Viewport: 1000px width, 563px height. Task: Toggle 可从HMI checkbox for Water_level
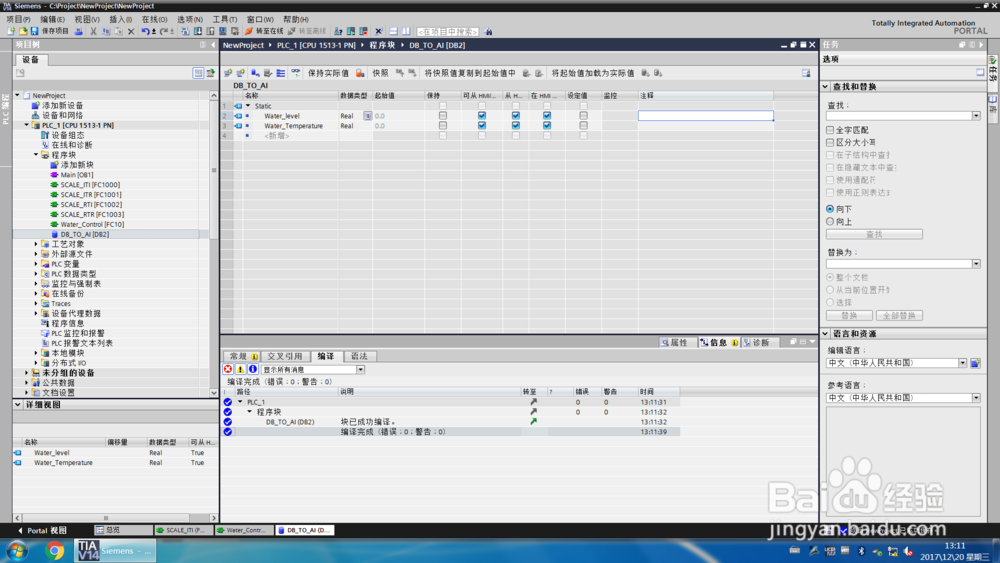coord(482,116)
